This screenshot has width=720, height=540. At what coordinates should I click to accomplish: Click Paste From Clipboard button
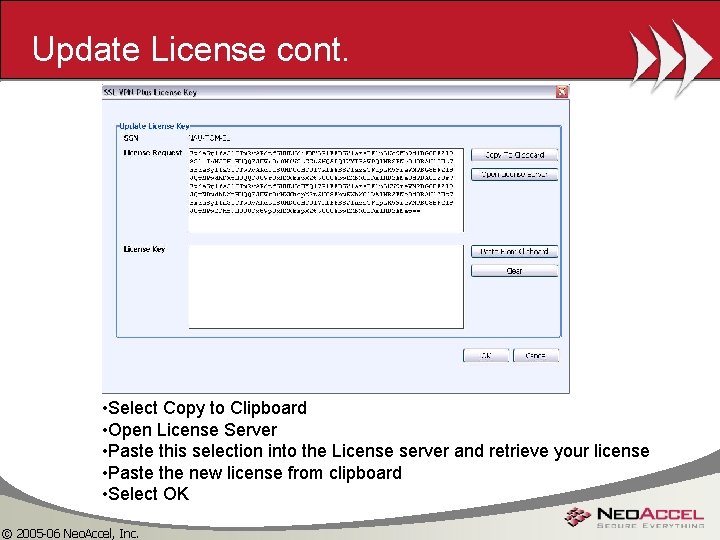coord(514,251)
